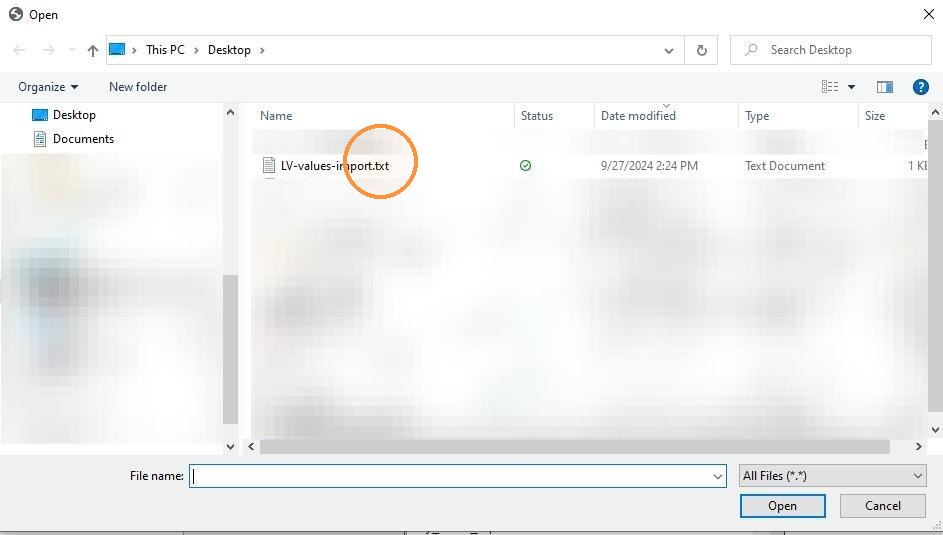Sort by the Type column header
The width and height of the screenshot is (943, 535).
757,115
